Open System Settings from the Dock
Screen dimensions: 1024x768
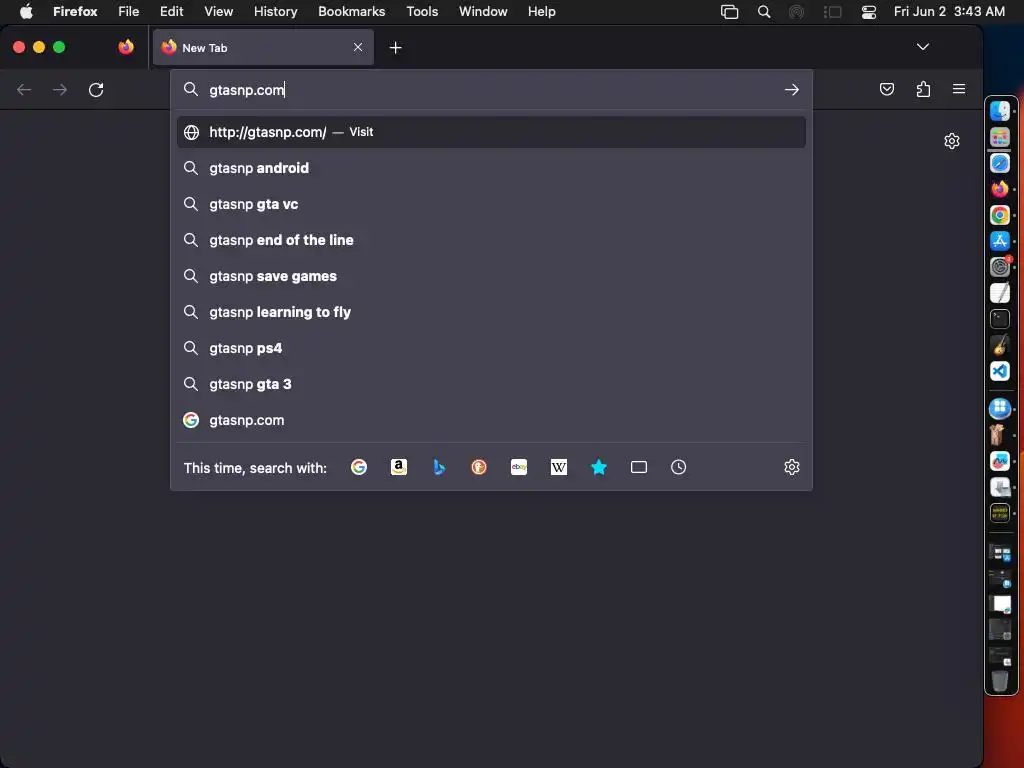1000,266
